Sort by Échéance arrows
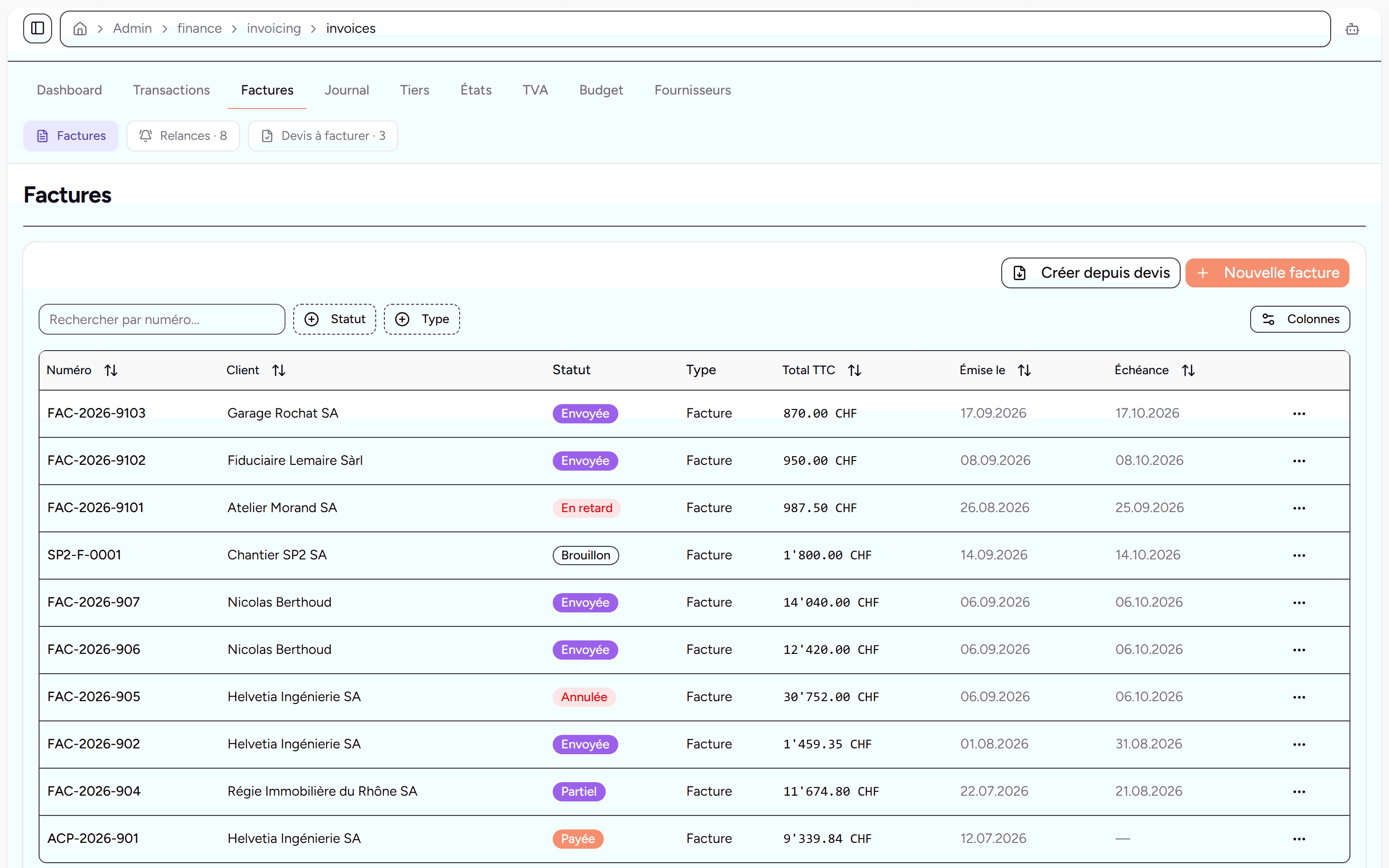 pyautogui.click(x=1188, y=370)
